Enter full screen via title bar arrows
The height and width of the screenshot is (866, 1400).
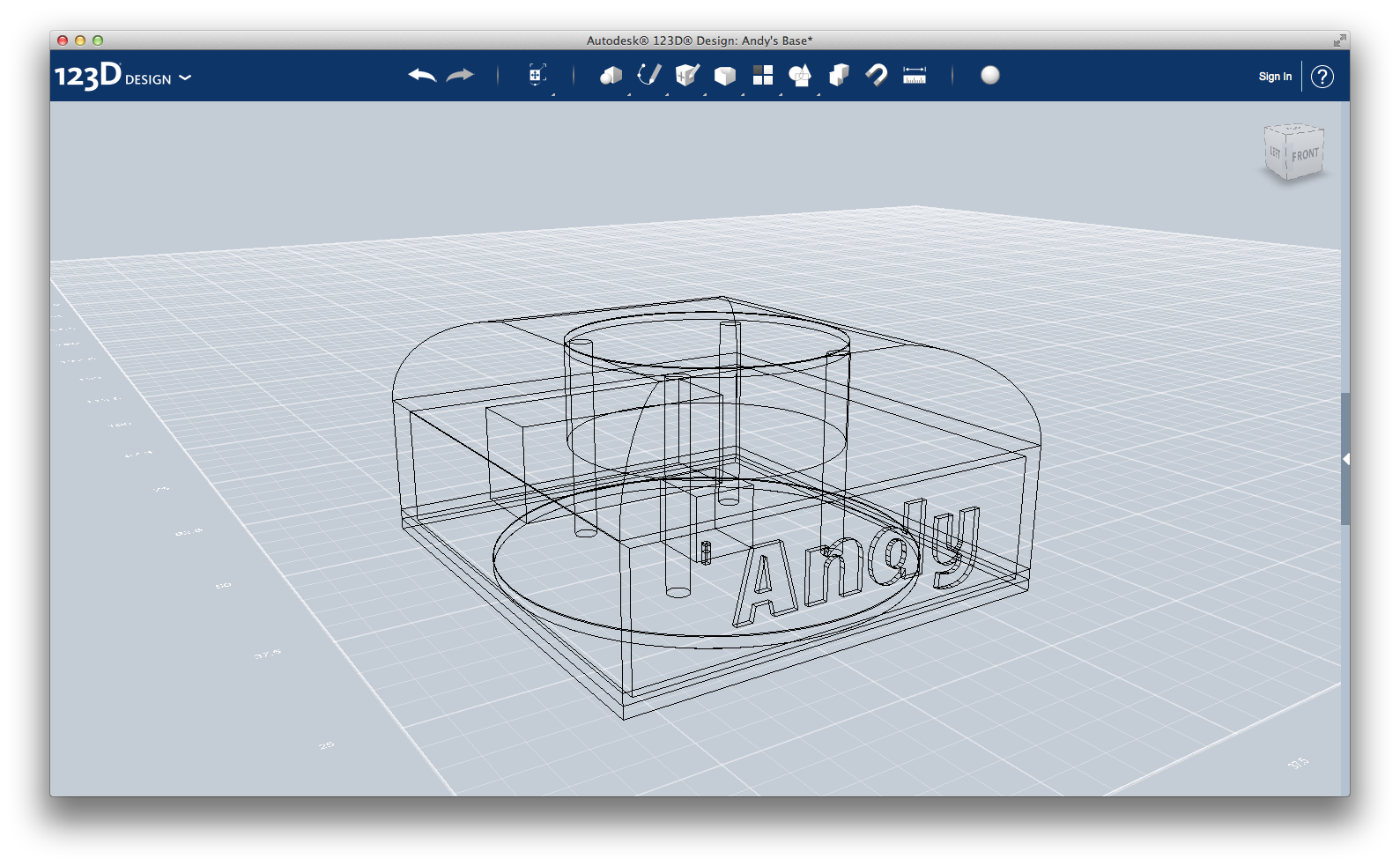pos(1339,41)
